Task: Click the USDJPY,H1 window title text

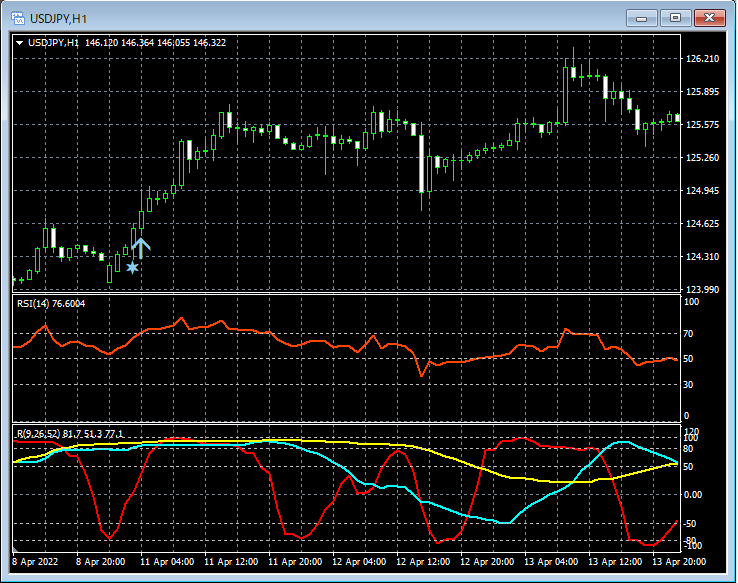Action: 59,18
